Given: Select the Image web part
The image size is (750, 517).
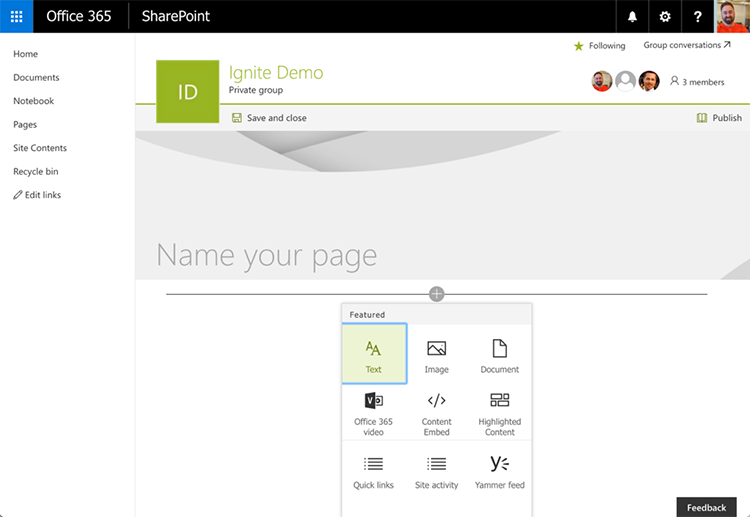Looking at the screenshot, I should pos(436,356).
